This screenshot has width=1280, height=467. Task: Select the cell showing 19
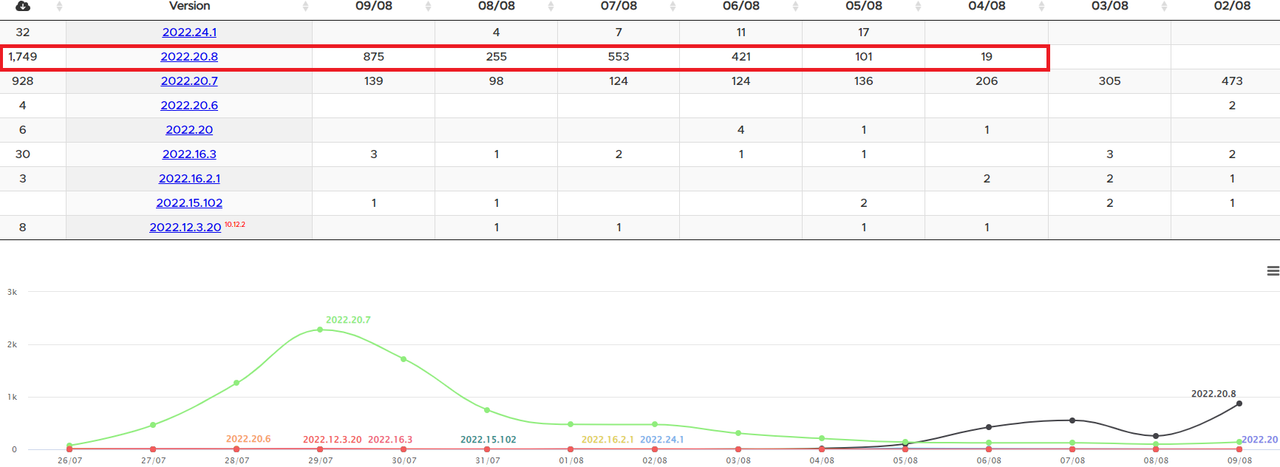(986, 57)
